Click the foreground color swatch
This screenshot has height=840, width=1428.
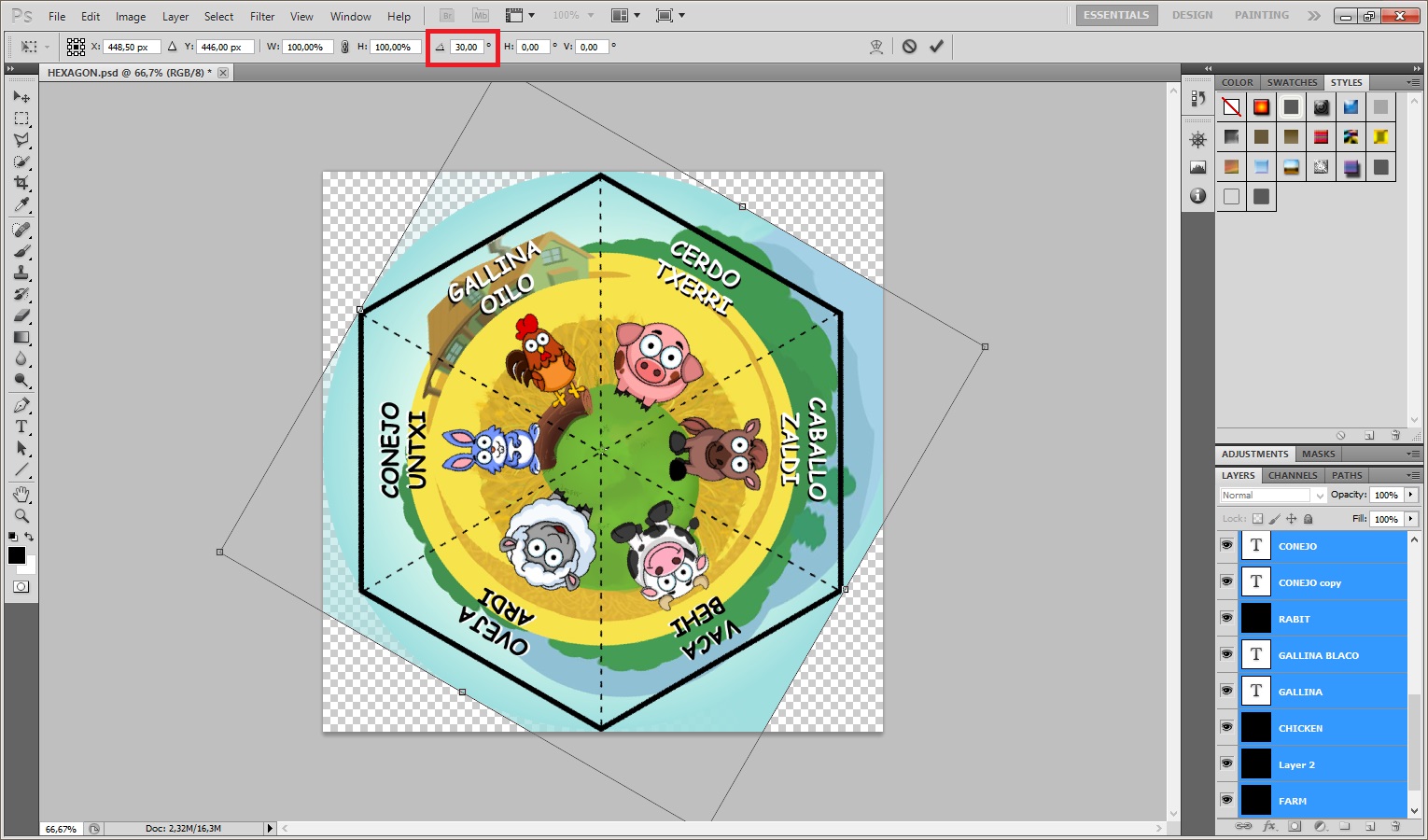17,555
